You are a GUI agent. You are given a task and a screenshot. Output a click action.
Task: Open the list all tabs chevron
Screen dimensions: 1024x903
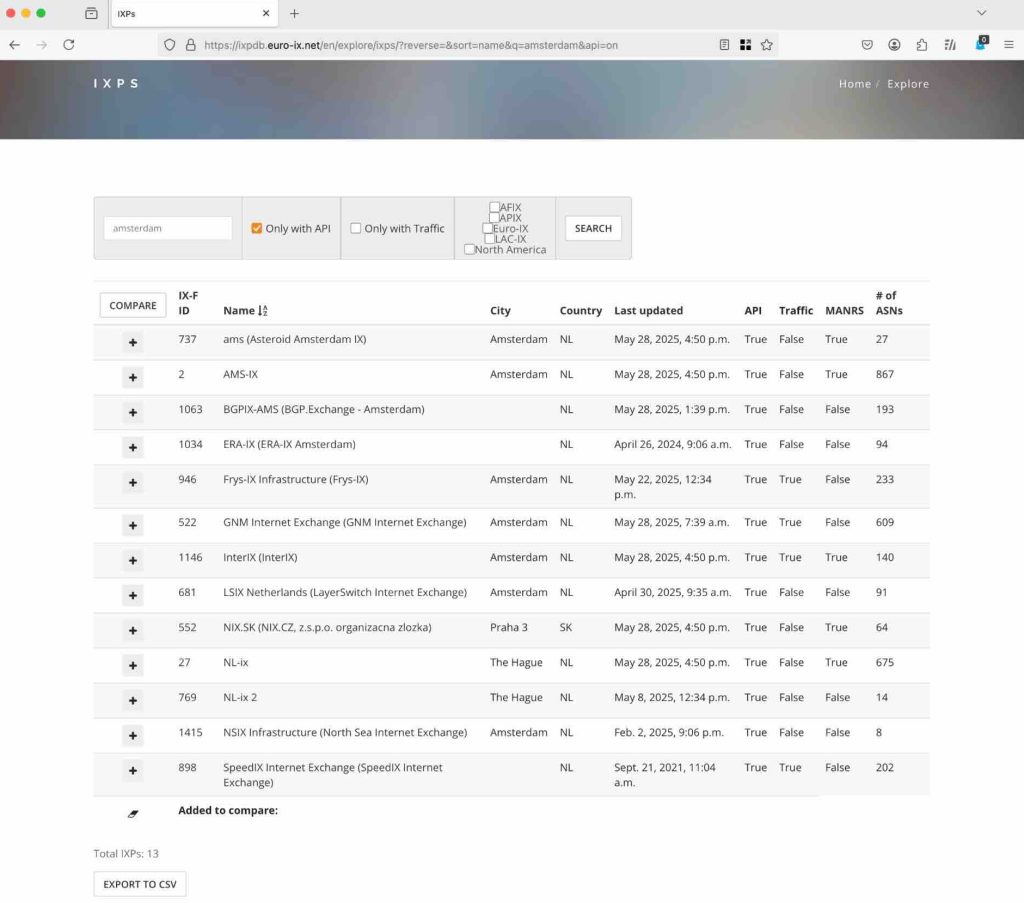(982, 13)
